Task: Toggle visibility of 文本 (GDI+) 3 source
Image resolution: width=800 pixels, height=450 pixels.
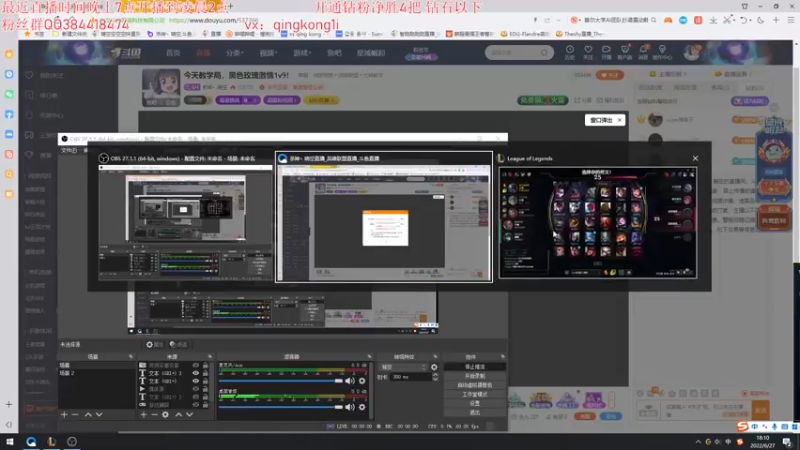Action: (x=195, y=373)
